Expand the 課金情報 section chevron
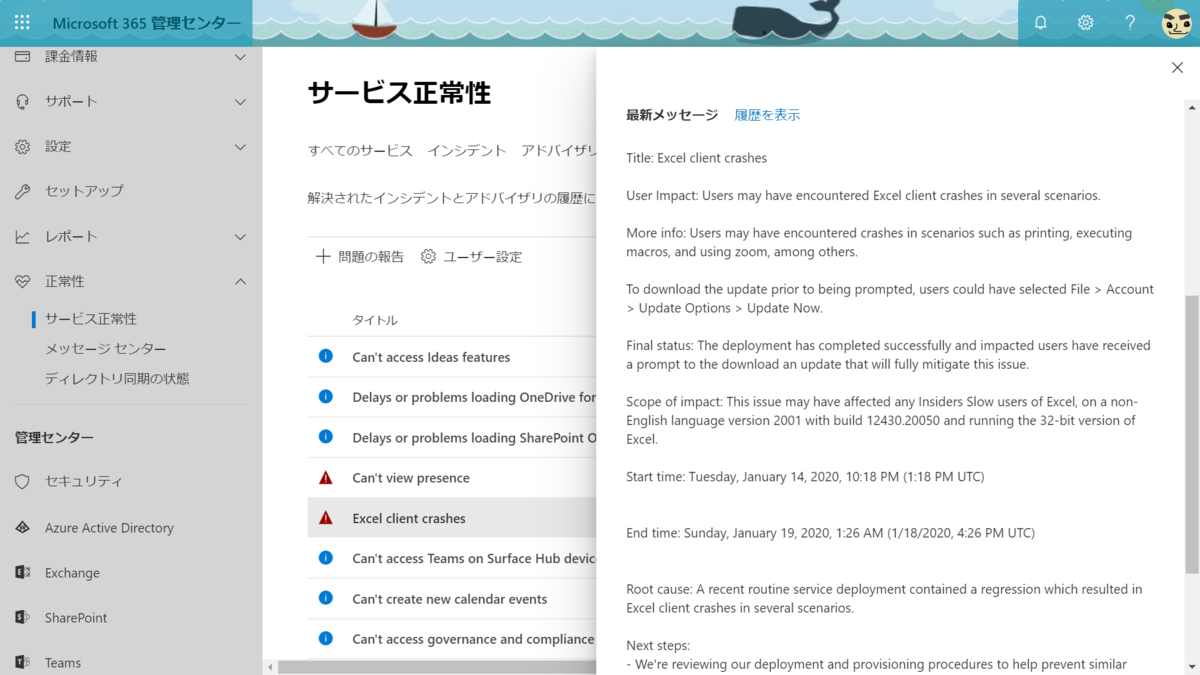Image resolution: width=1200 pixels, height=675 pixels. point(240,57)
